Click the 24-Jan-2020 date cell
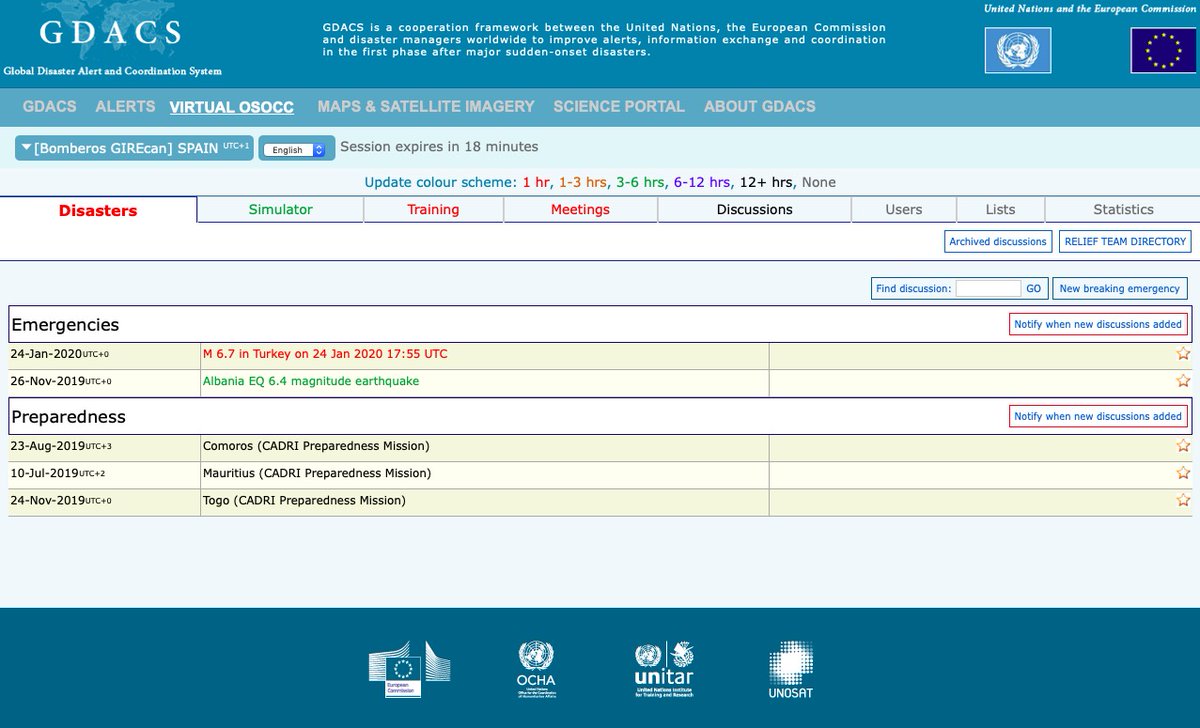The image size is (1200, 728). [x=104, y=354]
